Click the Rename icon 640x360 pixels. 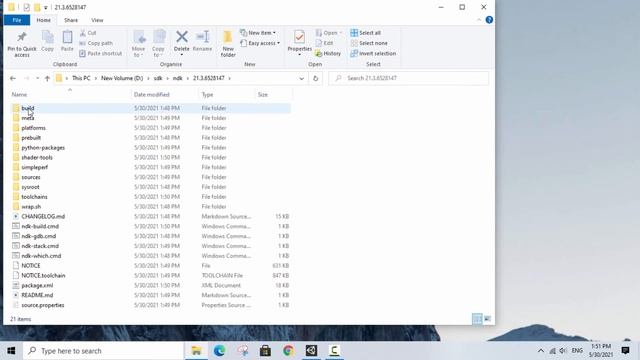202,37
